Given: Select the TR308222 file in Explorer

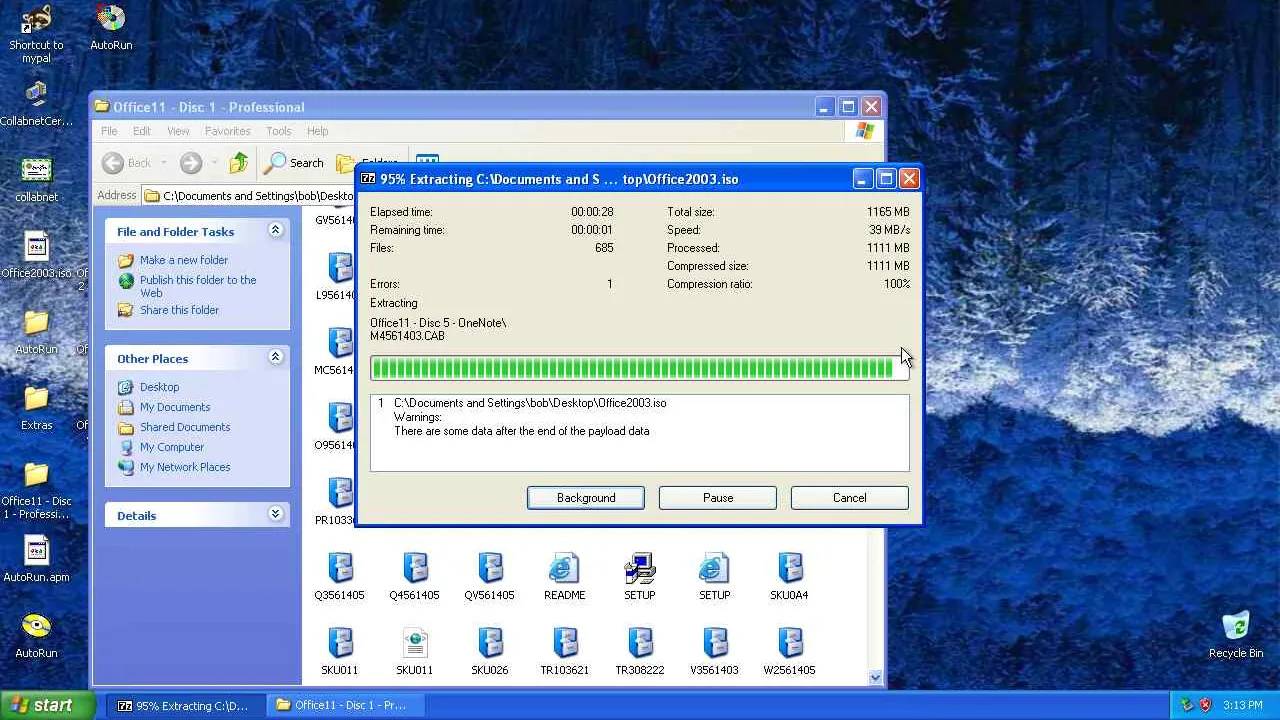Looking at the screenshot, I should 640,653.
